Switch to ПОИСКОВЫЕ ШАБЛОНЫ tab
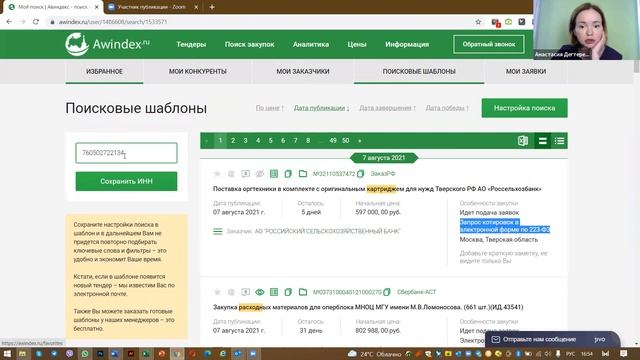Viewport: 640px width, 360px height. (x=419, y=71)
